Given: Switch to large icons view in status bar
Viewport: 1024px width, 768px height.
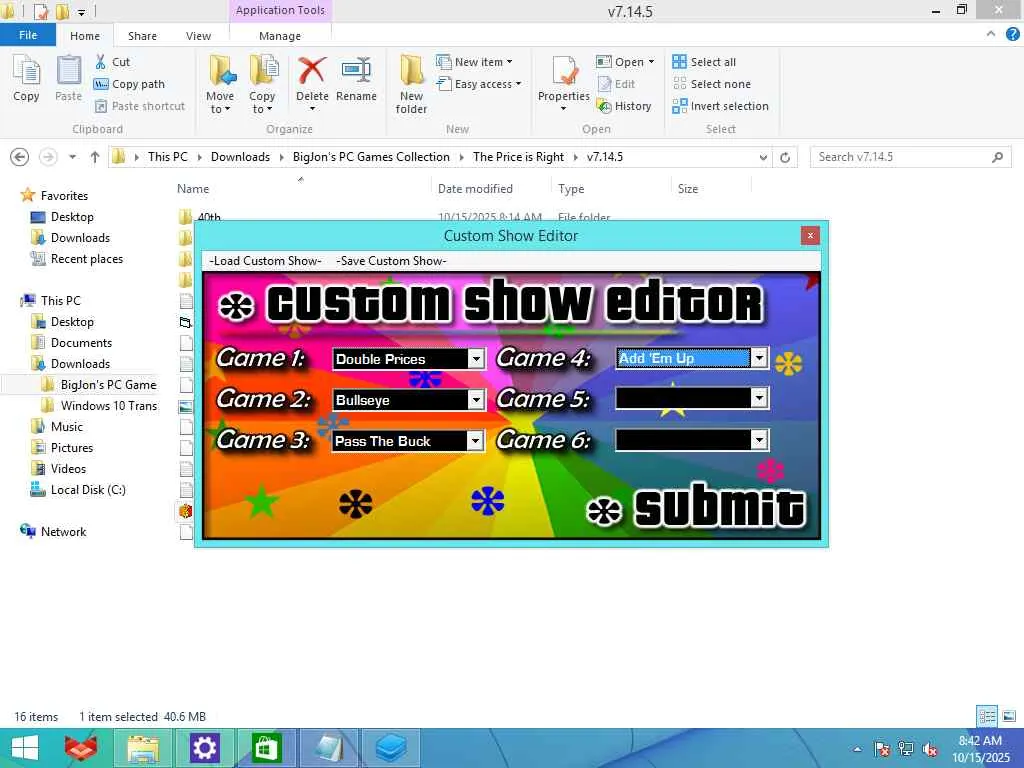Looking at the screenshot, I should click(x=1009, y=716).
